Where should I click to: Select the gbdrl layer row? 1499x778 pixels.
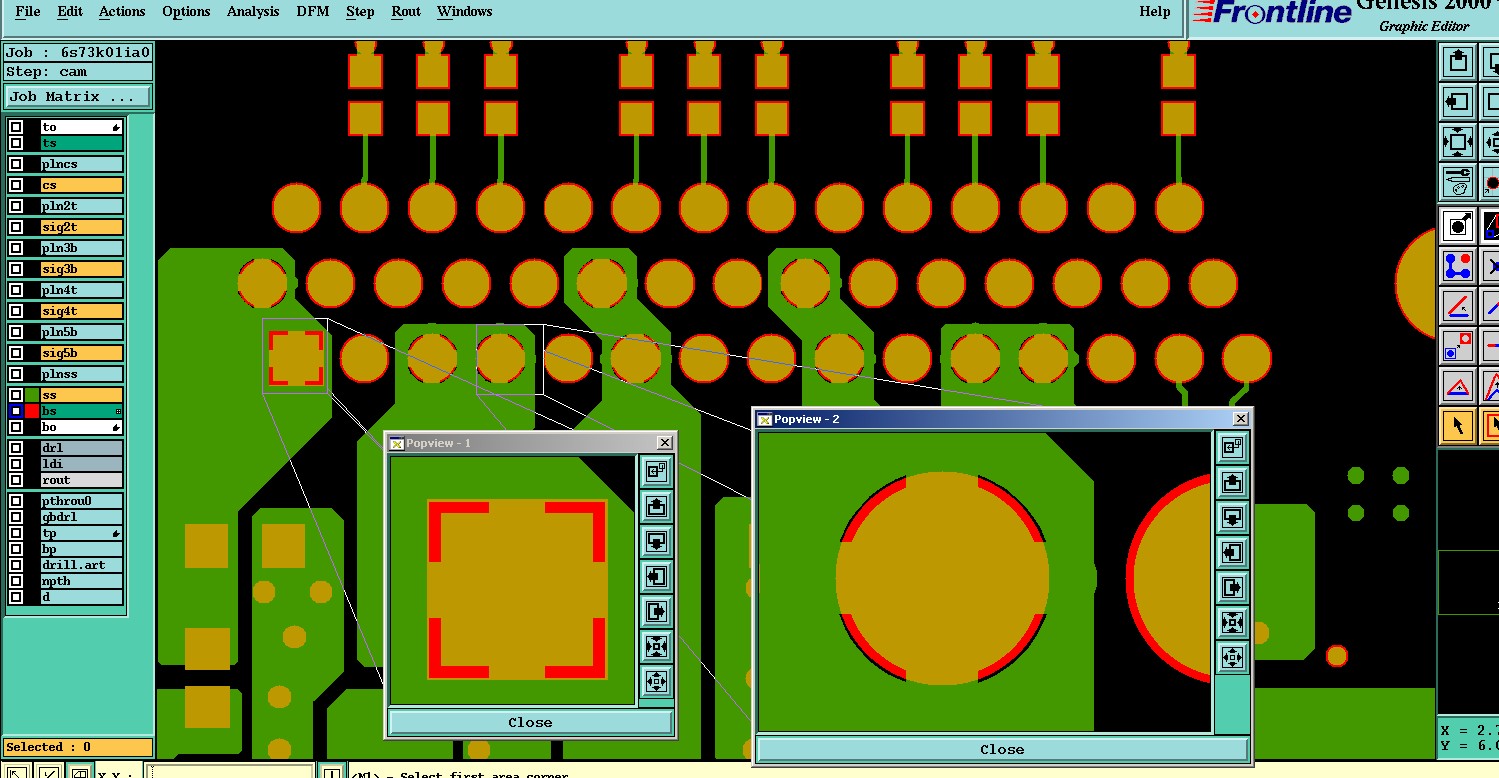click(x=81, y=517)
